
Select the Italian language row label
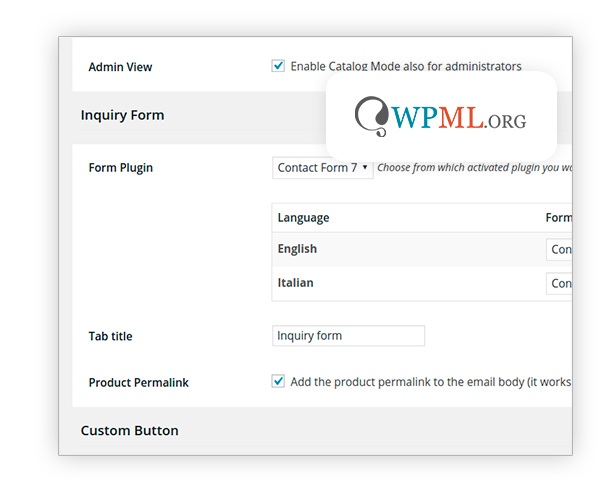(295, 283)
